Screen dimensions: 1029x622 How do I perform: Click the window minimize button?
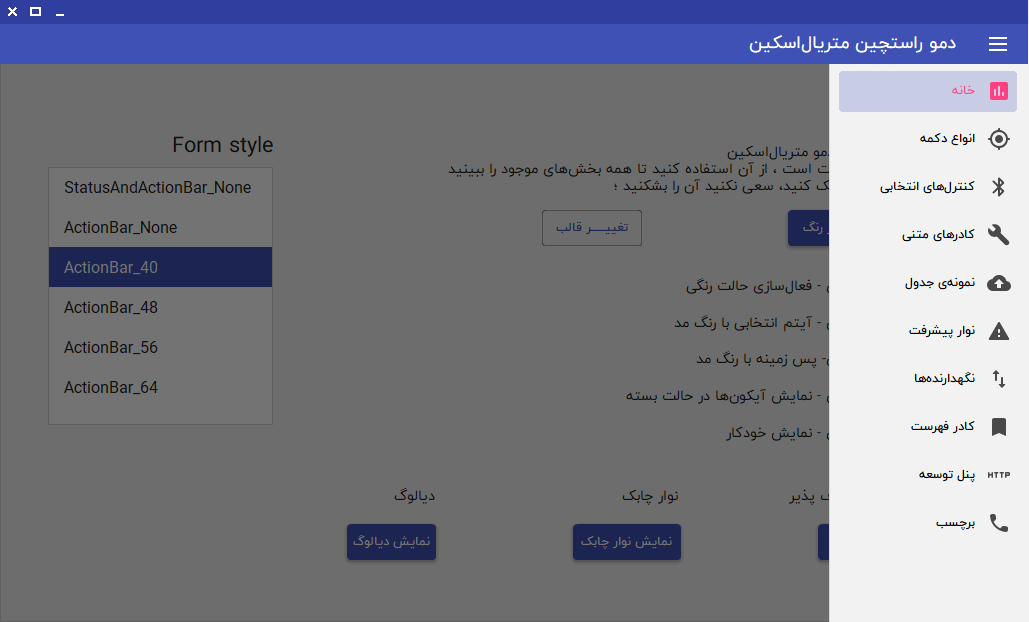point(60,13)
